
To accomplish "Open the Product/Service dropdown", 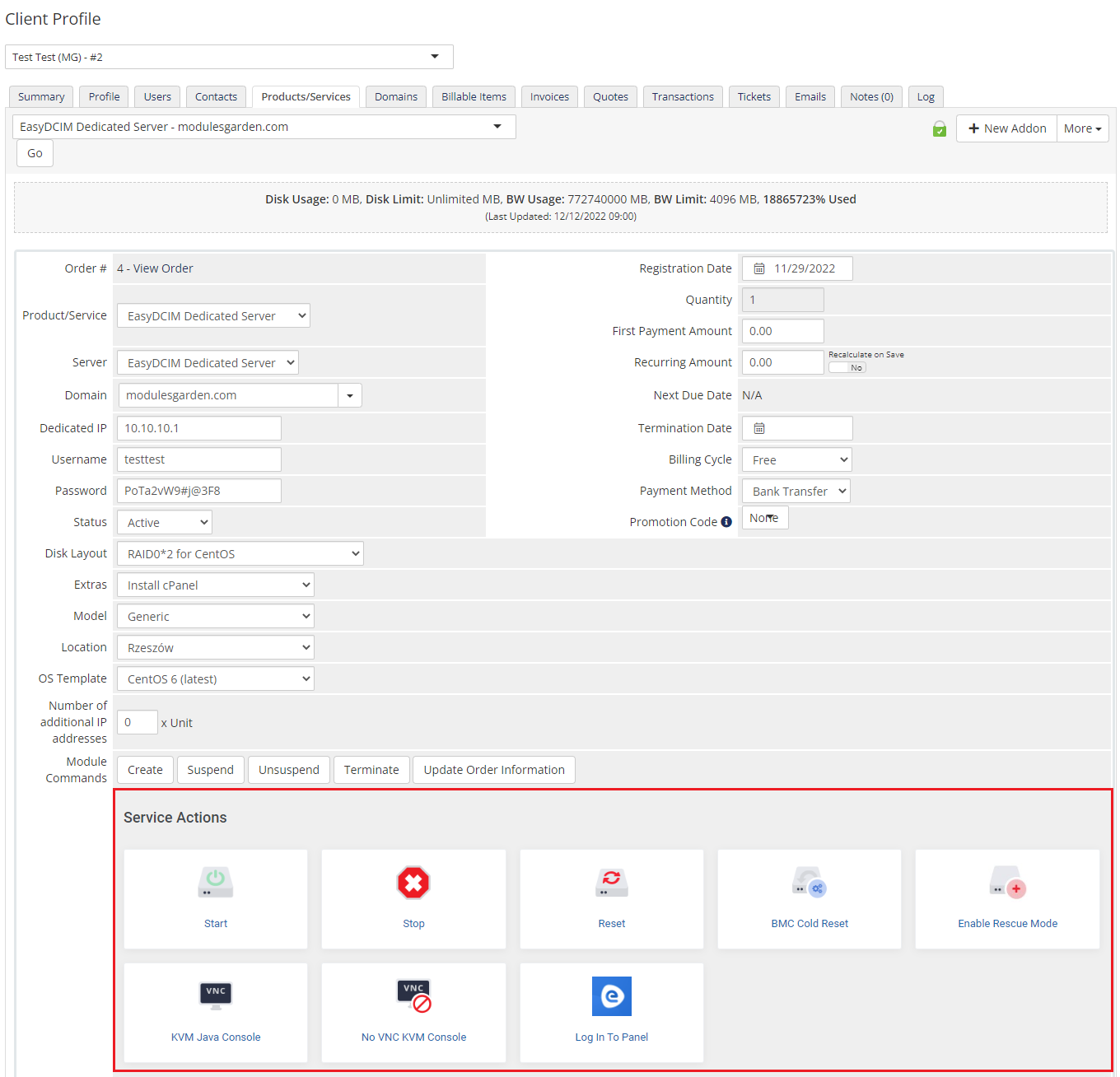I will pos(213,316).
